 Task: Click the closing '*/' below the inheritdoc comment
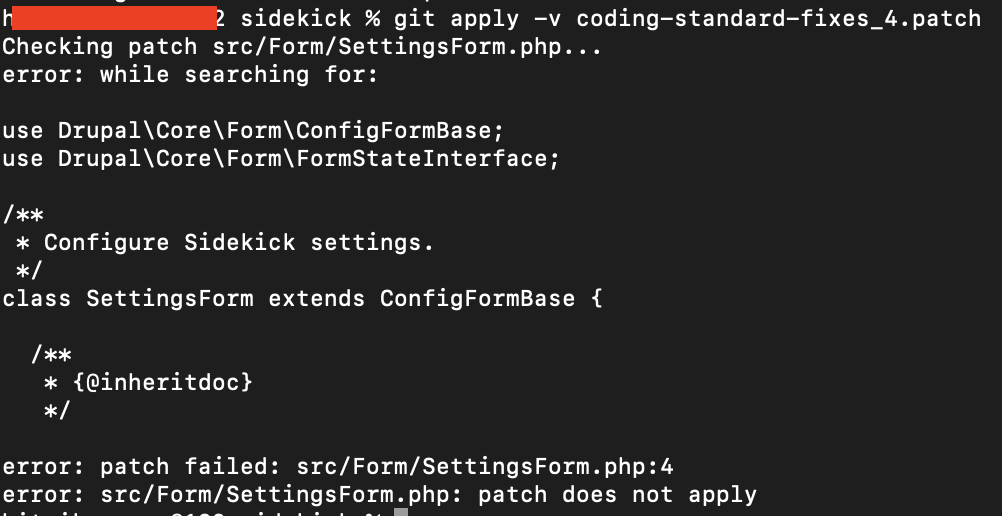[x=57, y=410]
